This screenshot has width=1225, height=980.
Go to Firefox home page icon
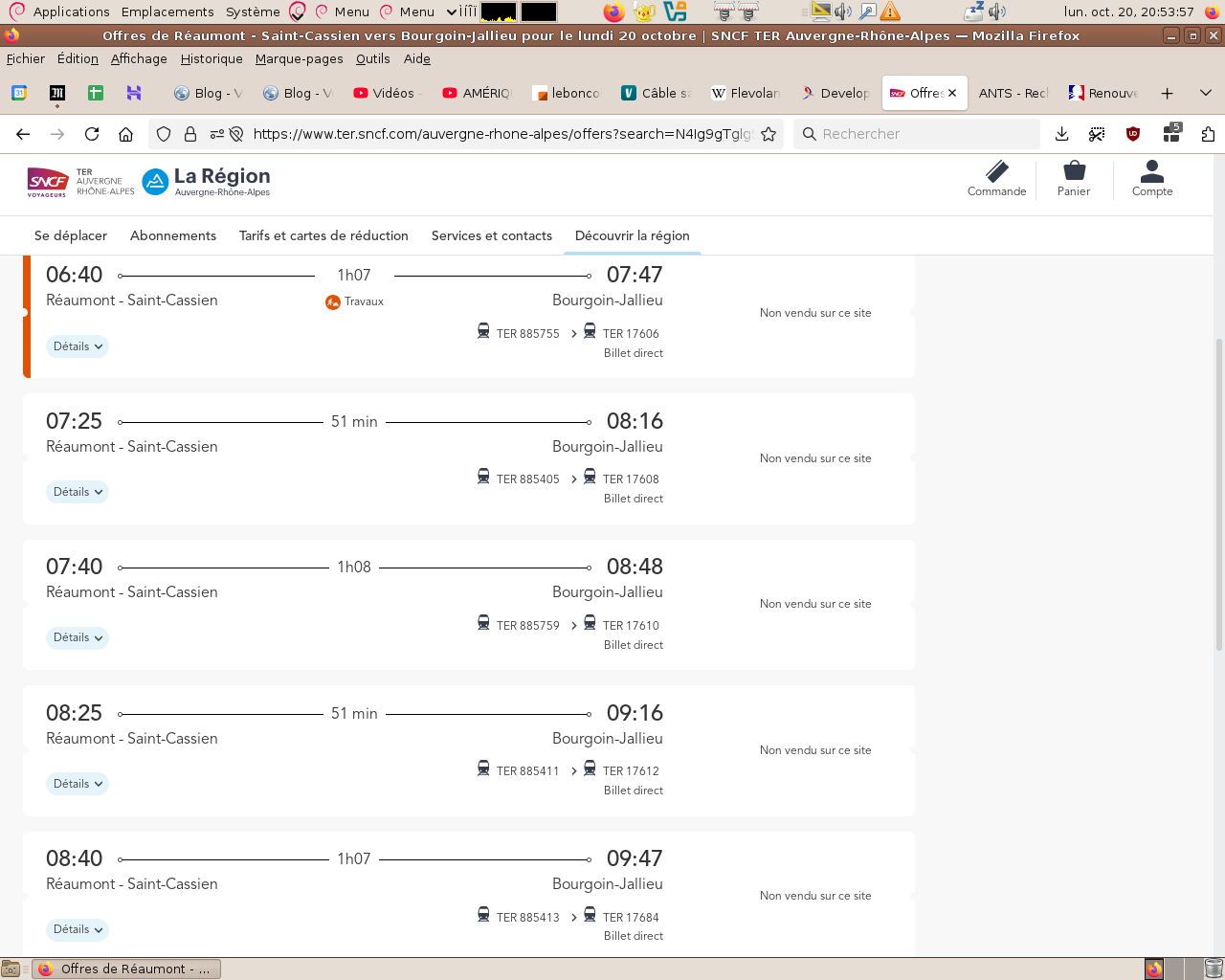(125, 134)
